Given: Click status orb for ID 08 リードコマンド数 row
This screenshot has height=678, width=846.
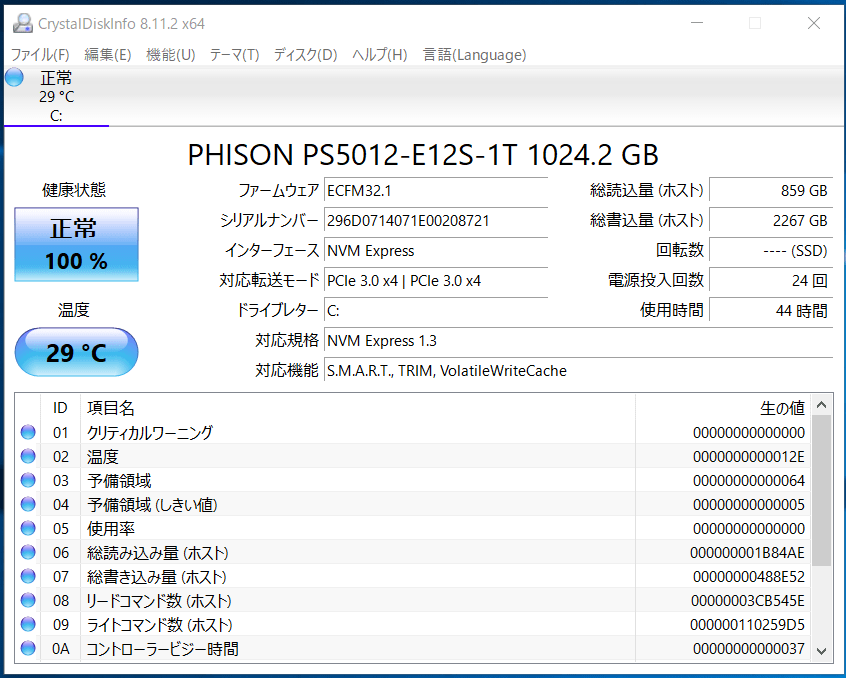Looking at the screenshot, I should (28, 600).
